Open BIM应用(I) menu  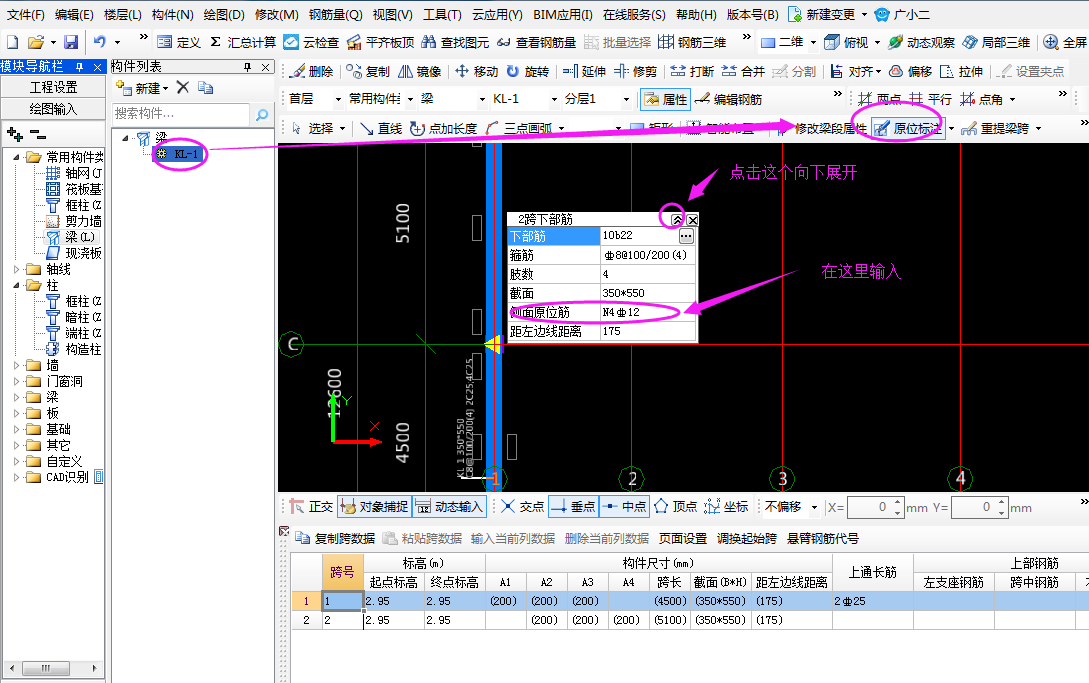point(563,15)
